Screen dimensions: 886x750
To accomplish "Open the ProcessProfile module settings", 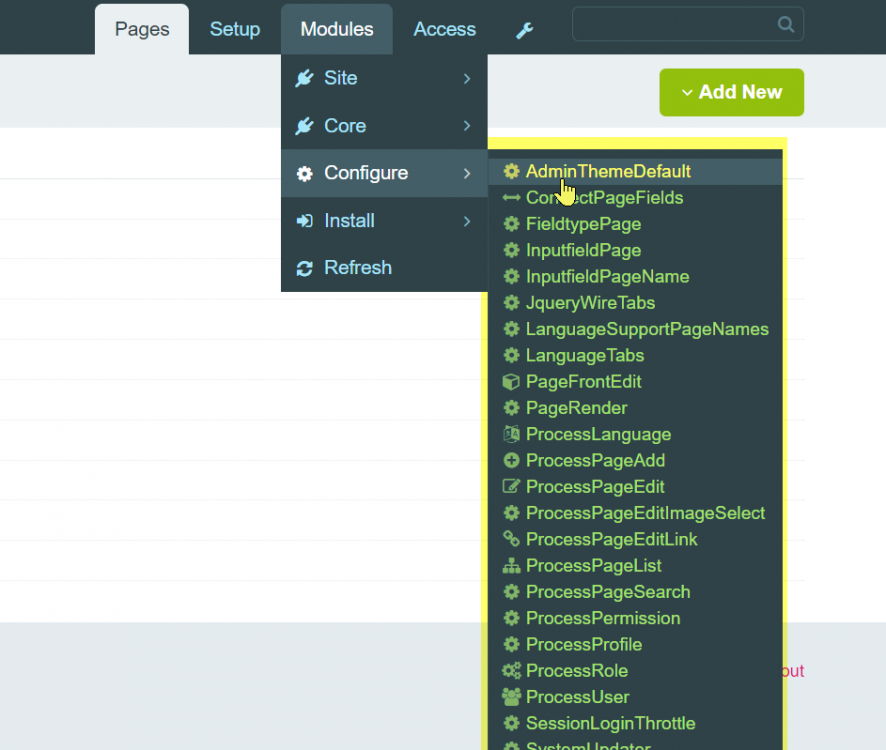I will click(x=584, y=645).
